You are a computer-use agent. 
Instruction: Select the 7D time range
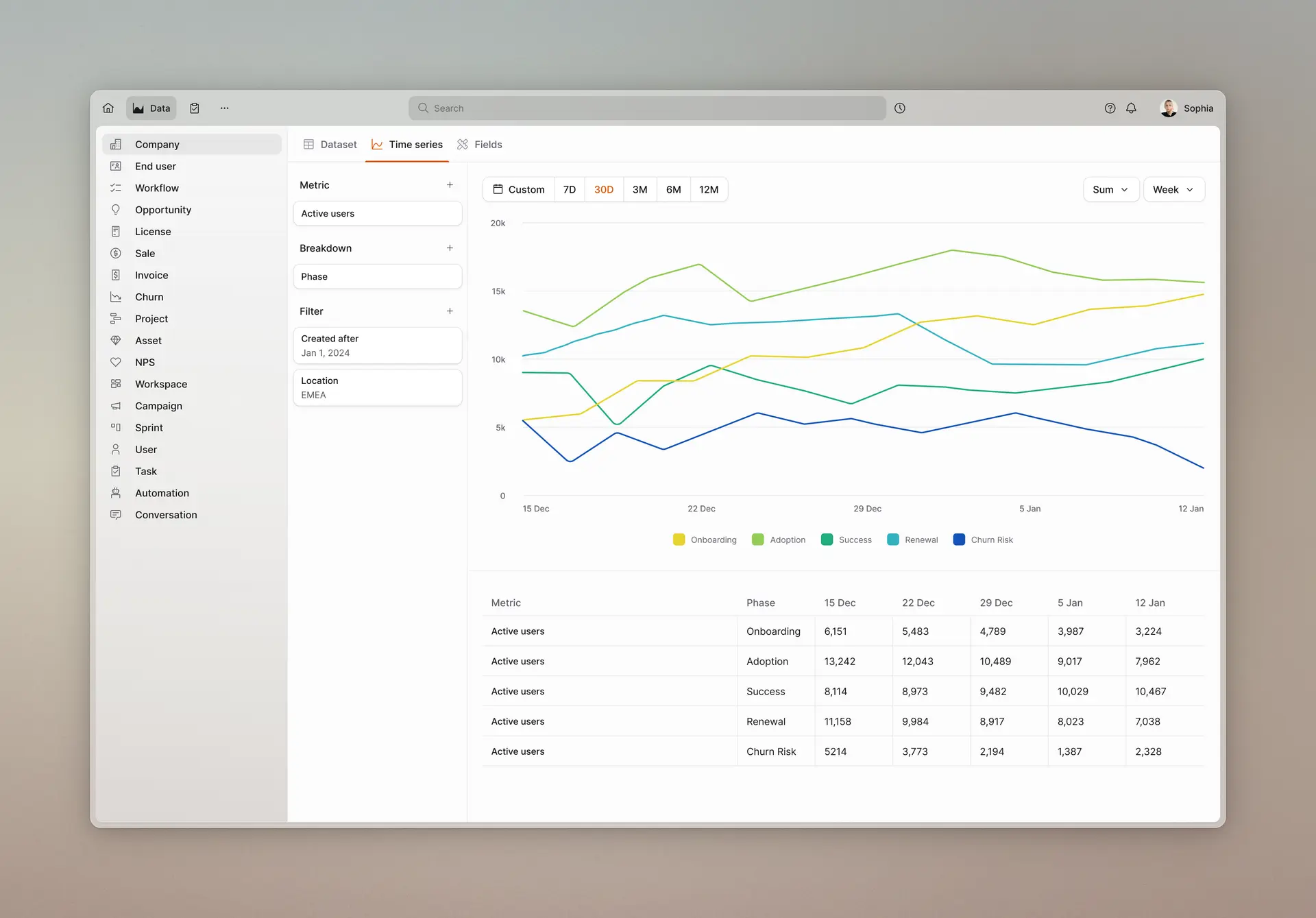coord(569,189)
